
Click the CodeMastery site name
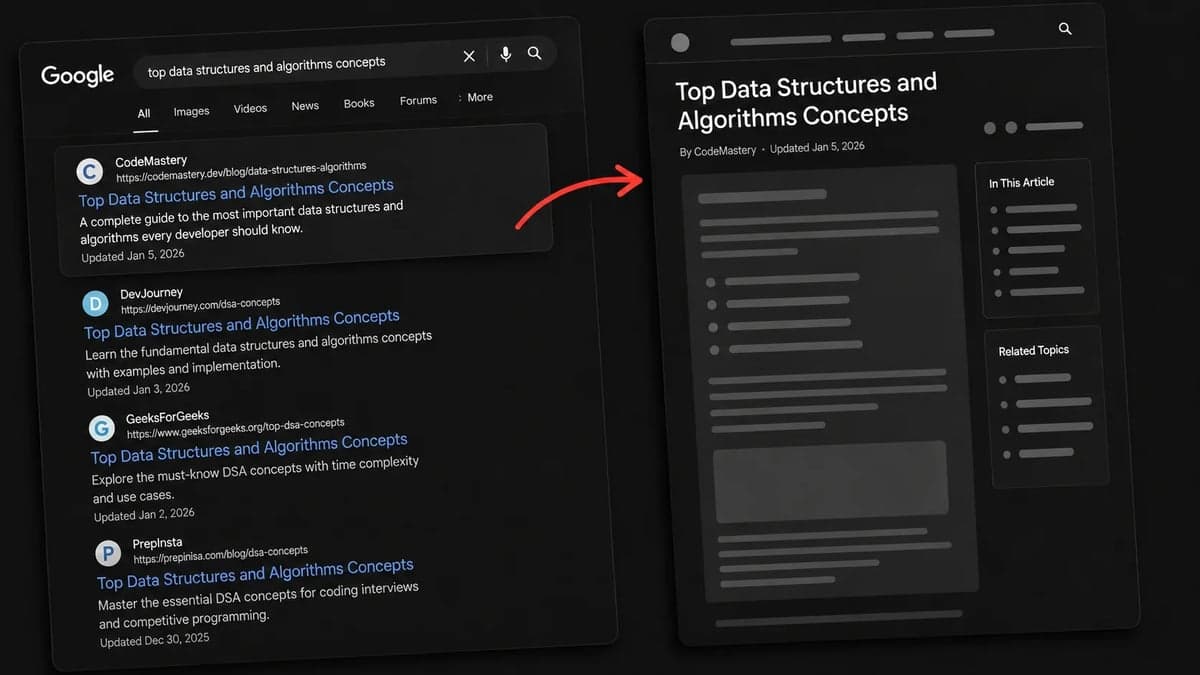[151, 161]
